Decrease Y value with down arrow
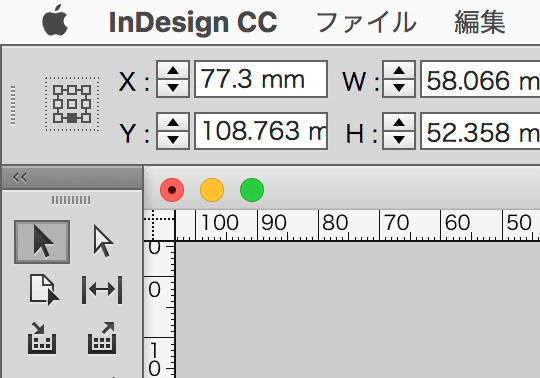Image resolution: width=540 pixels, height=378 pixels. coord(173,140)
